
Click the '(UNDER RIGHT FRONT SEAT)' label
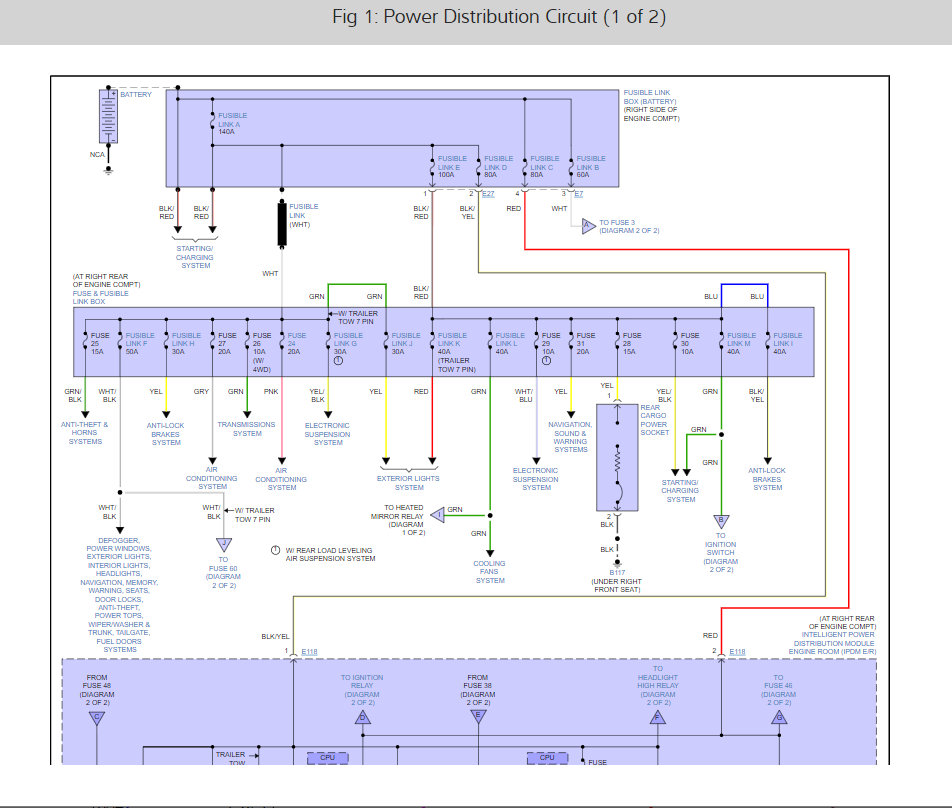point(616,585)
